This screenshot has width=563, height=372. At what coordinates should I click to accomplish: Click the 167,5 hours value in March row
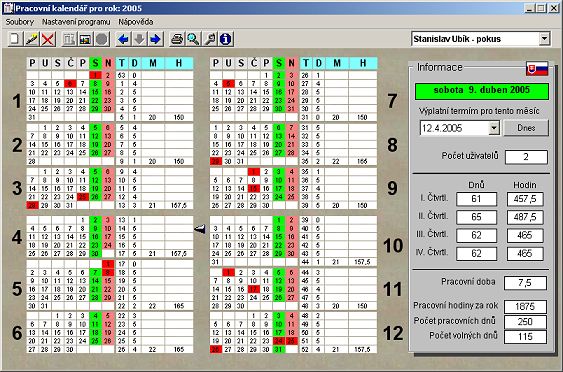pyautogui.click(x=179, y=205)
